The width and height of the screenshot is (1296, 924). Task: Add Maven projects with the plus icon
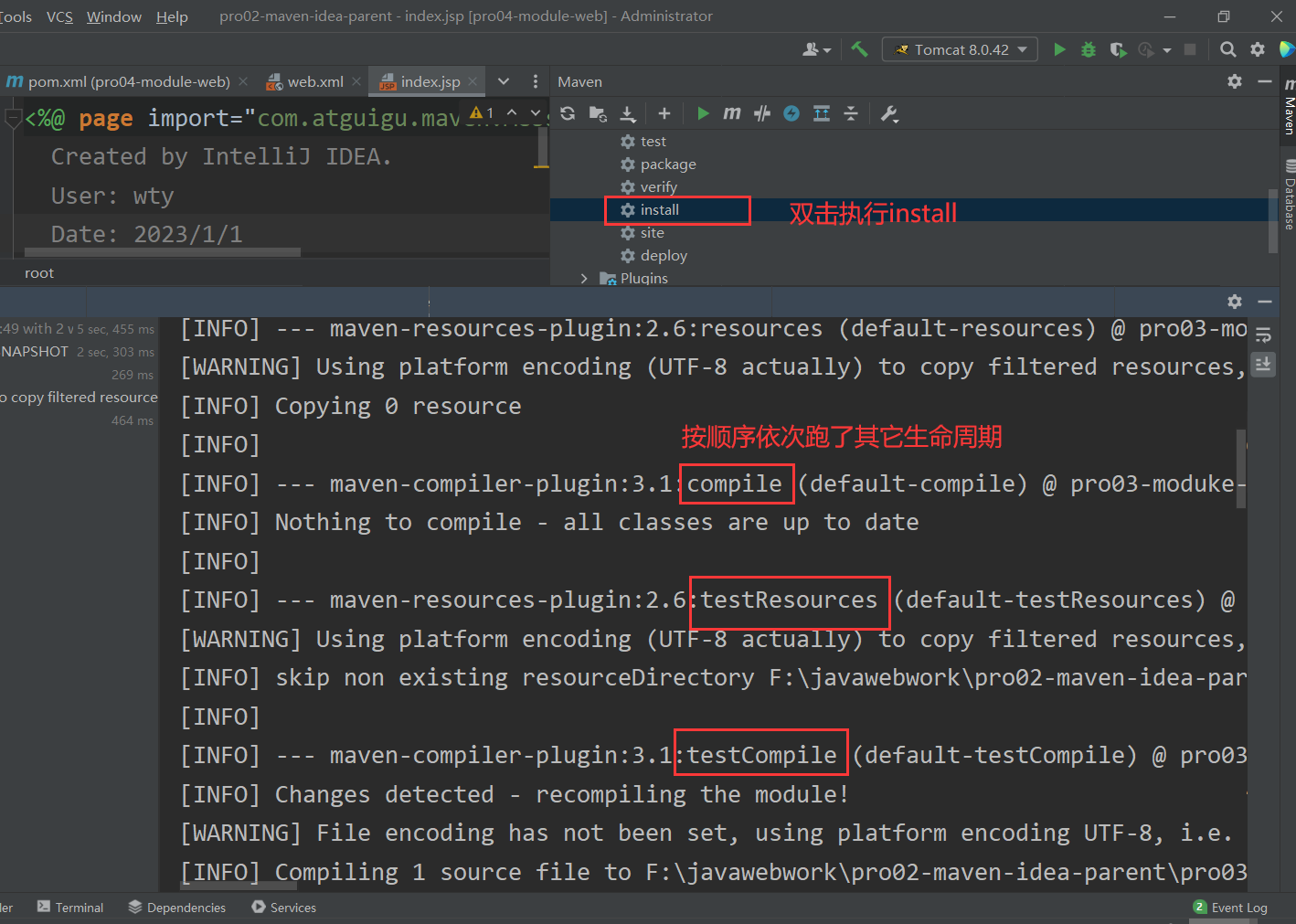[x=664, y=113]
